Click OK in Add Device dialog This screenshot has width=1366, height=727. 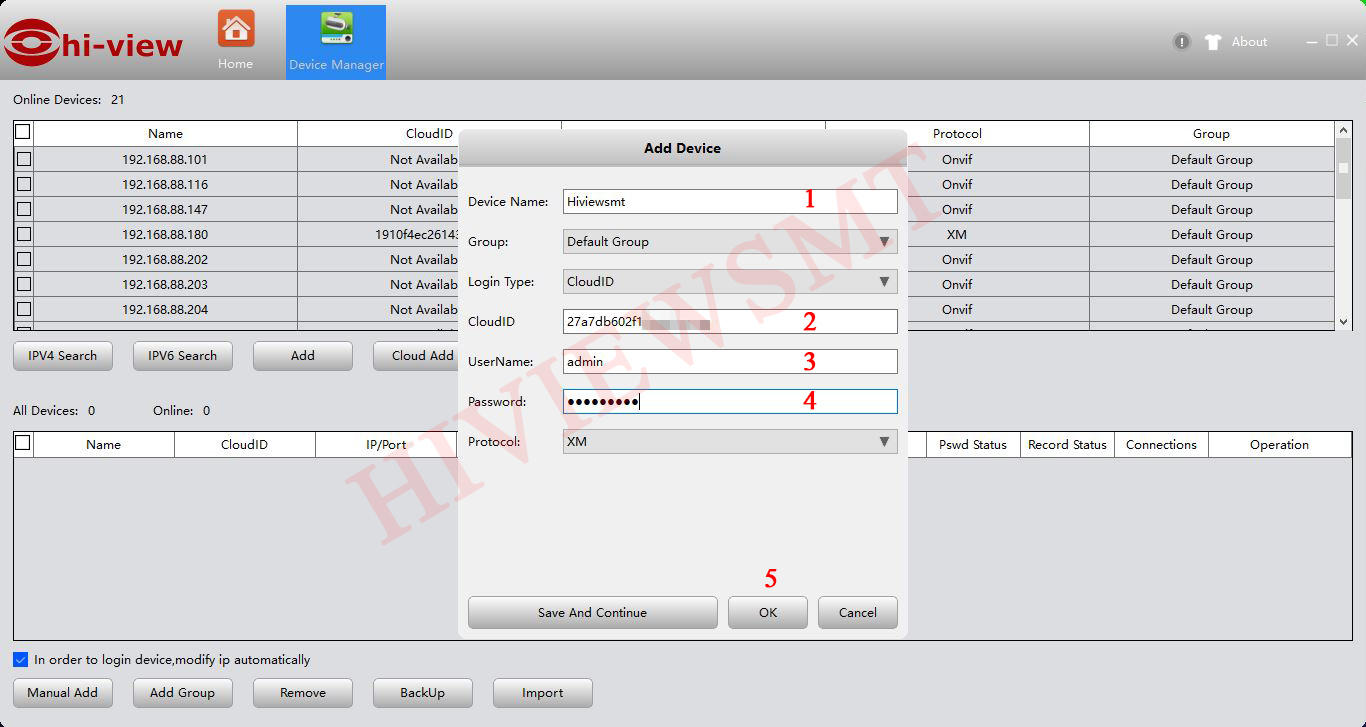coord(767,613)
